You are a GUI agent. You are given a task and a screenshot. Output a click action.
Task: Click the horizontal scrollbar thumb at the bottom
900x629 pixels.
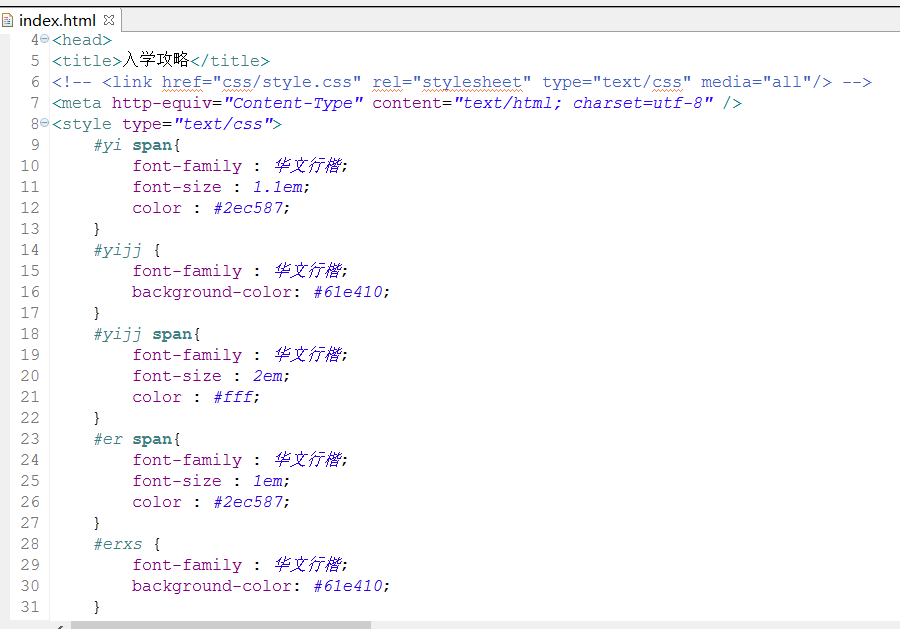[x=221, y=624]
